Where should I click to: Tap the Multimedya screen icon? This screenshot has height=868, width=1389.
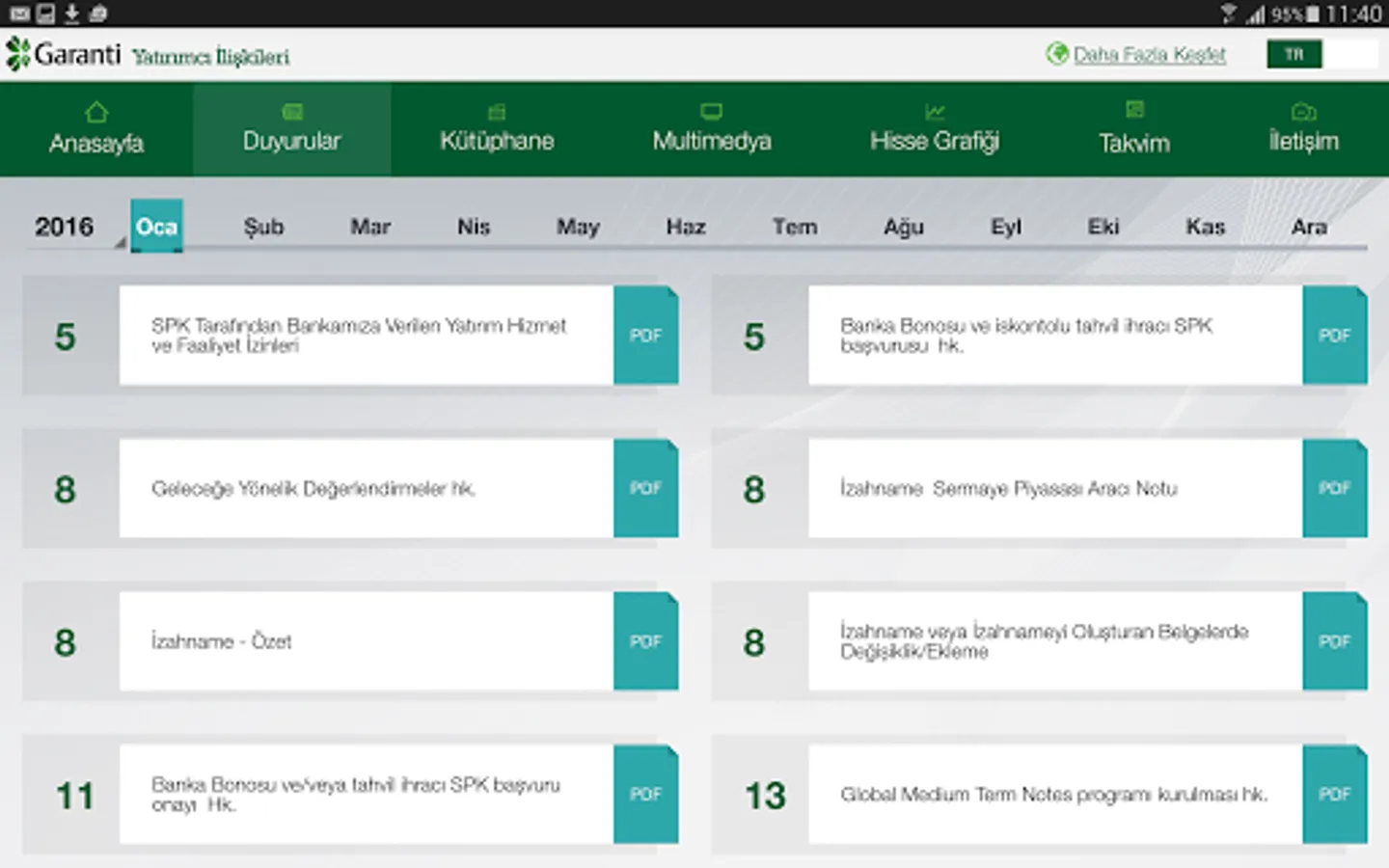(712, 112)
